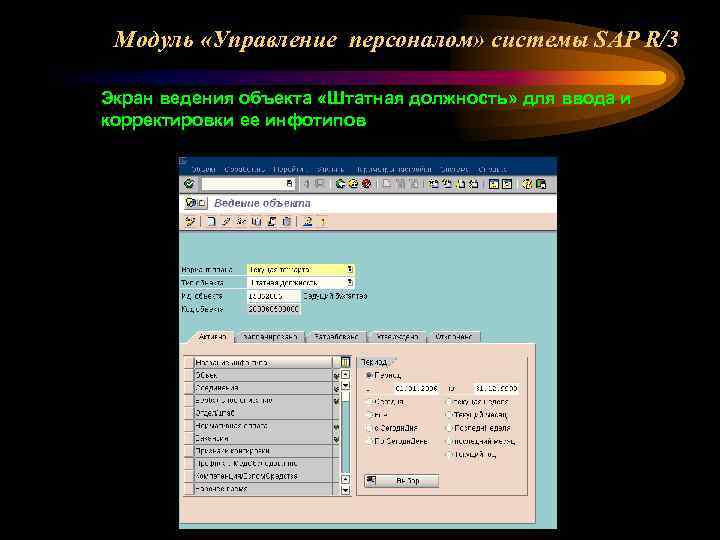
Task: Click the yellow Exit icon
Action: (x=353, y=184)
